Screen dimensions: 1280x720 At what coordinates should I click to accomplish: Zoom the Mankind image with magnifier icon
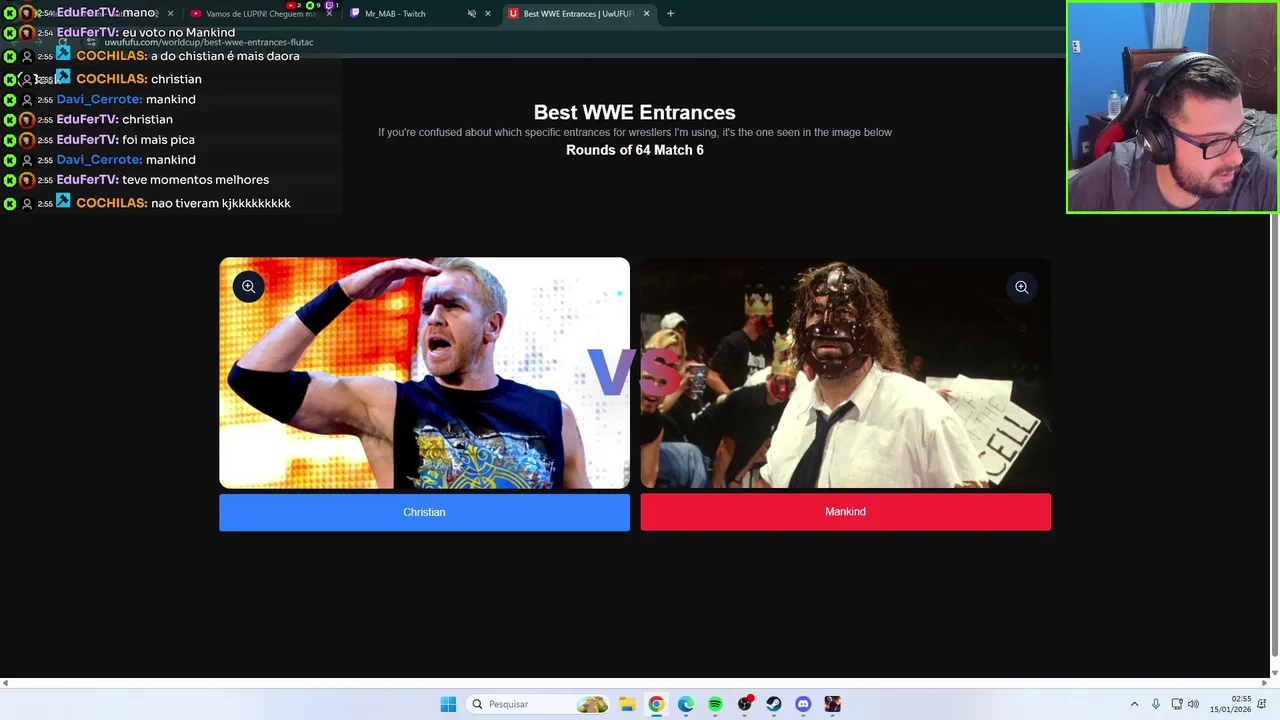(x=1021, y=287)
